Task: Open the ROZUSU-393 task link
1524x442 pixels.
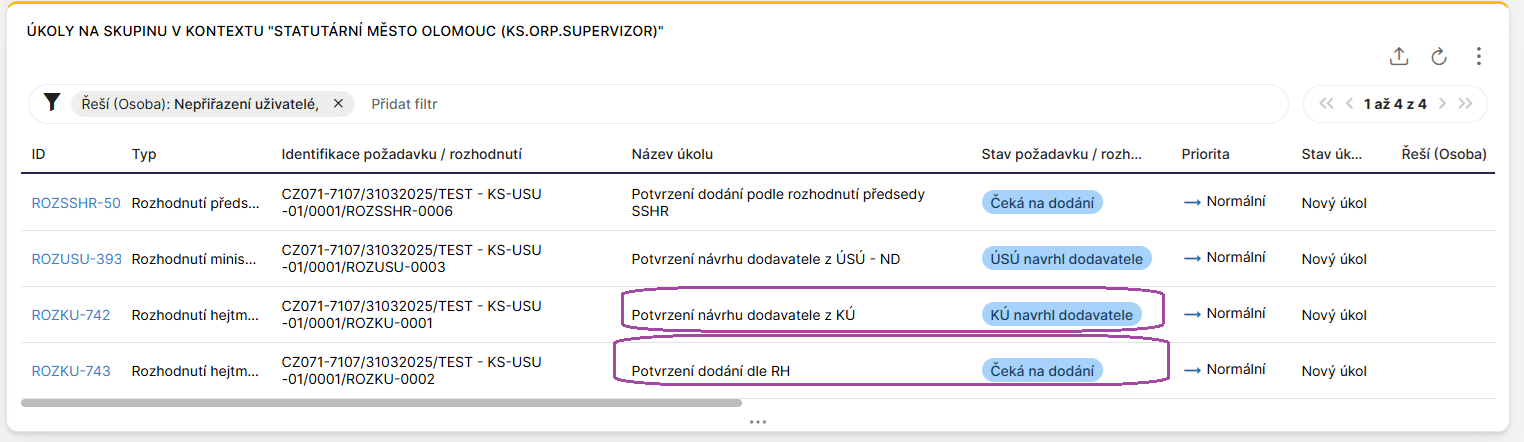Action: click(77, 259)
